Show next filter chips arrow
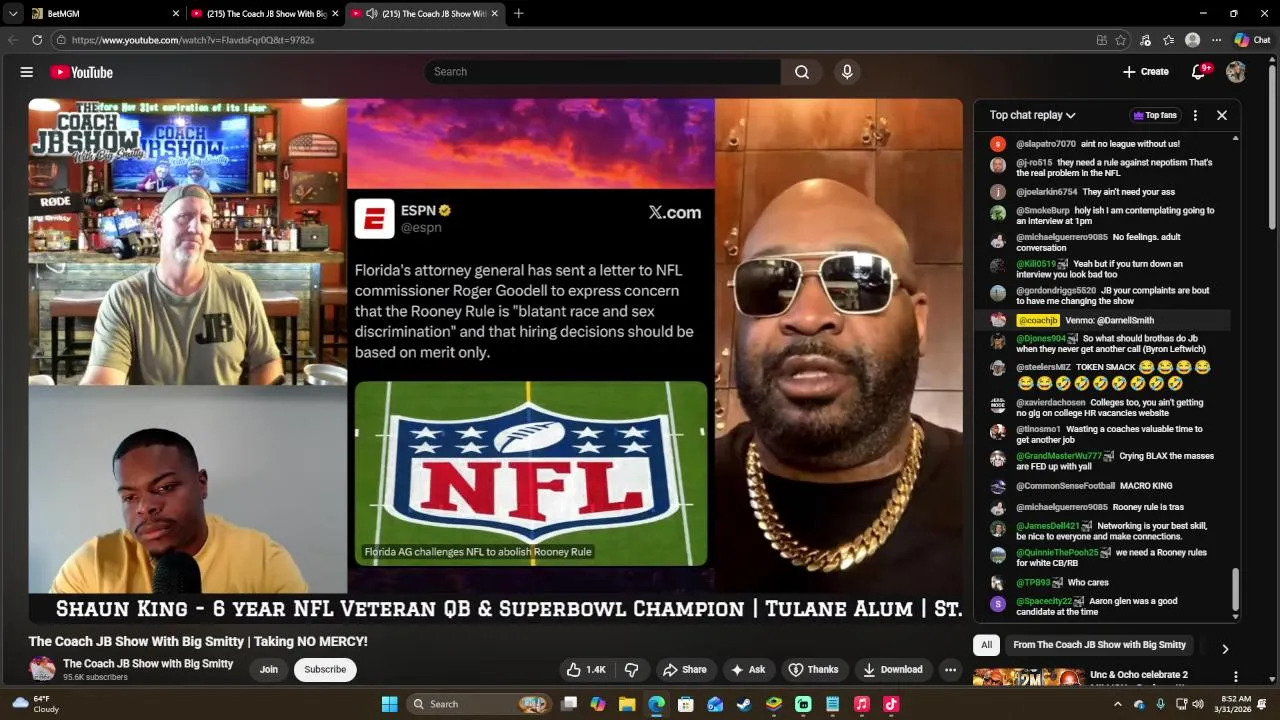Image resolution: width=1280 pixels, height=720 pixels. tap(1225, 649)
